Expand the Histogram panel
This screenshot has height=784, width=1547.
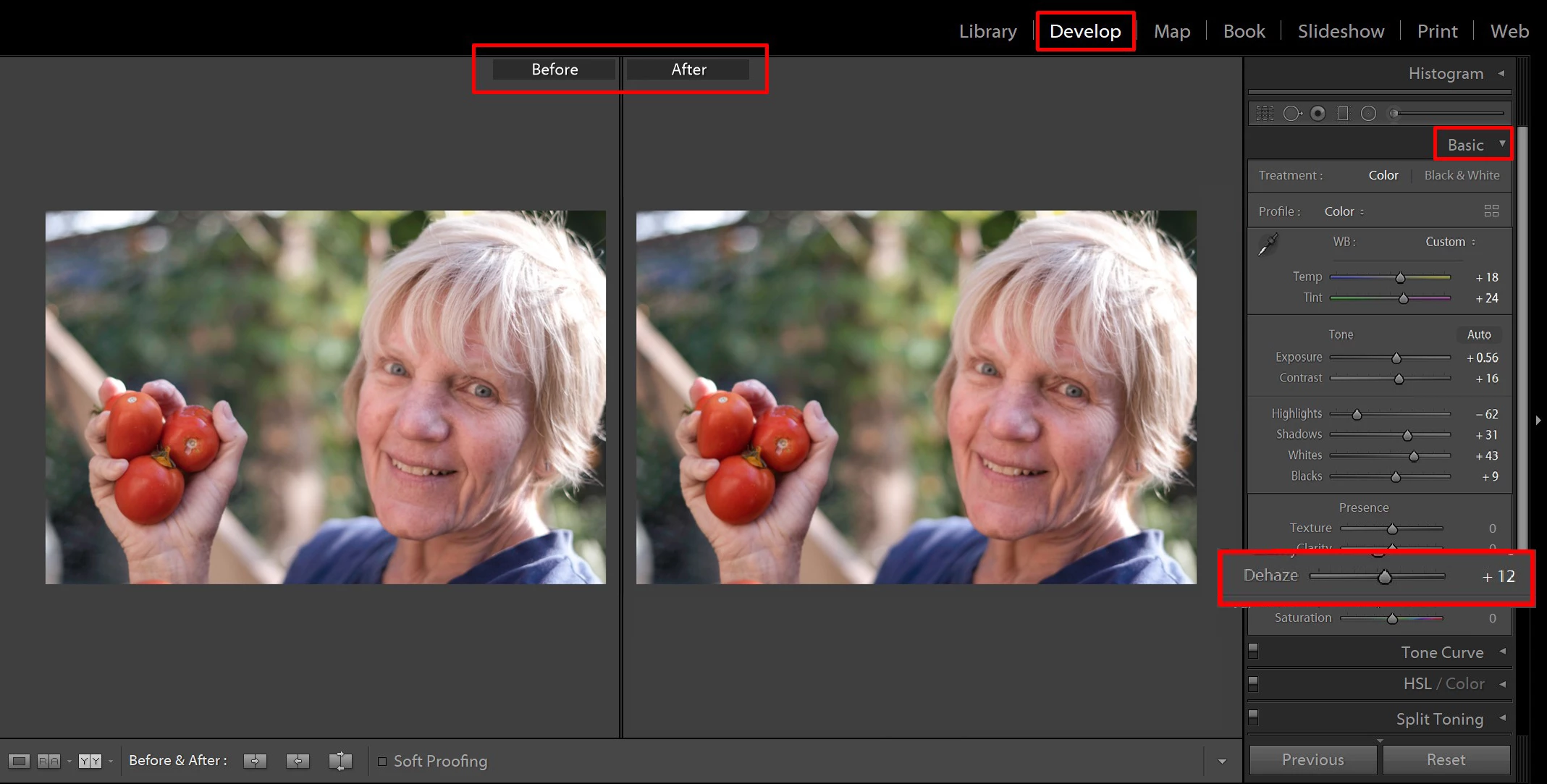click(1501, 73)
